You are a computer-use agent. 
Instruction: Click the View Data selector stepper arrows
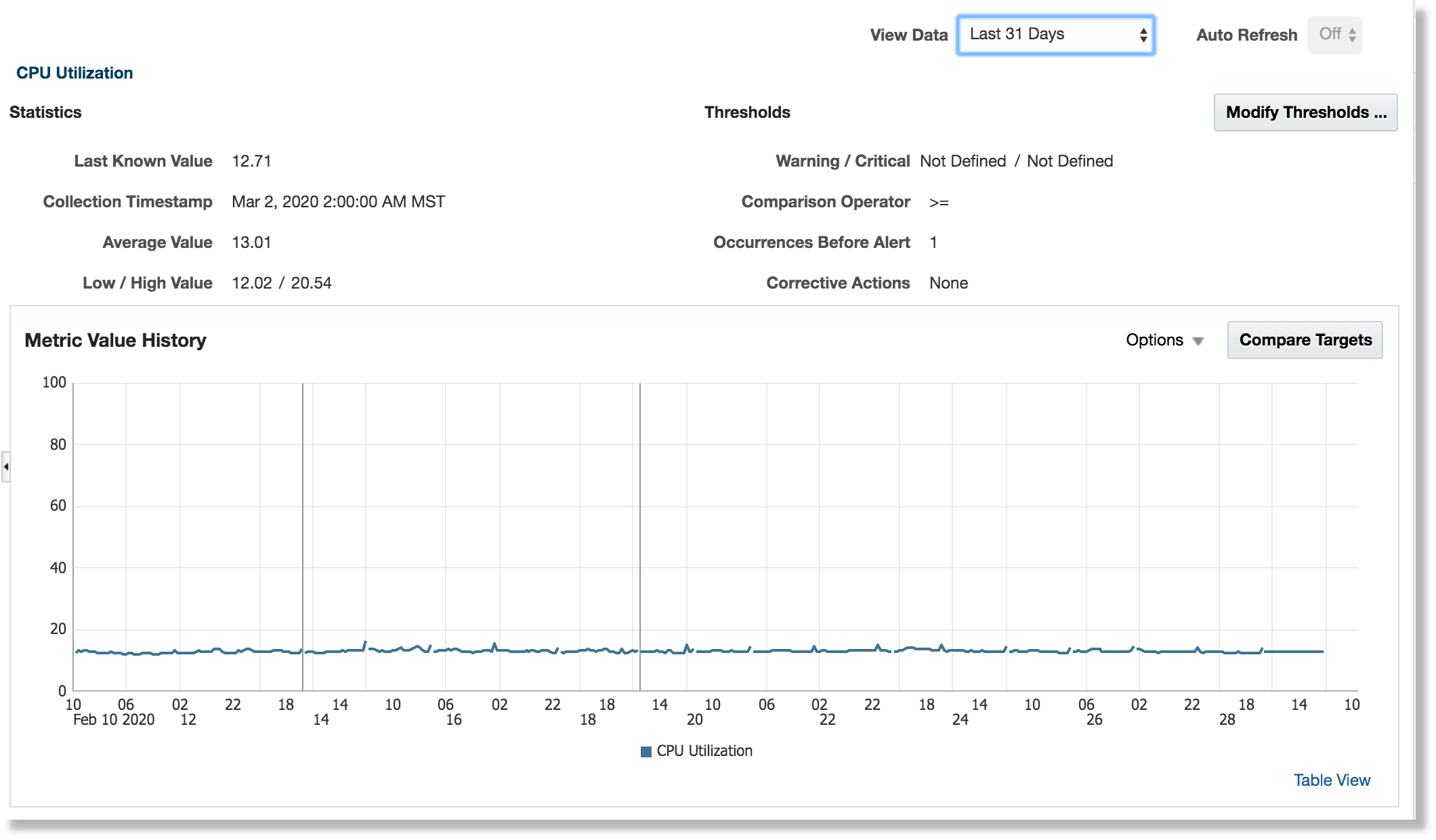[x=1143, y=35]
